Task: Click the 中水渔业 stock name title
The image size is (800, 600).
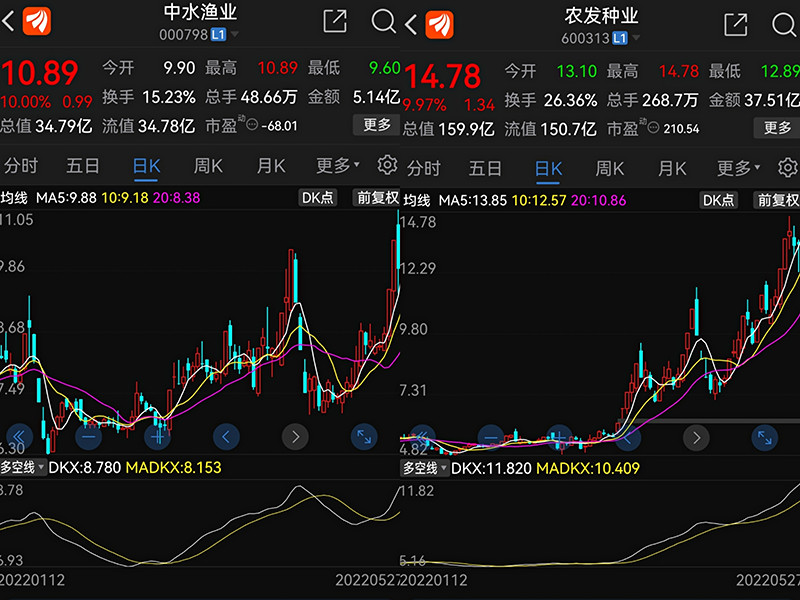Action: (200, 12)
